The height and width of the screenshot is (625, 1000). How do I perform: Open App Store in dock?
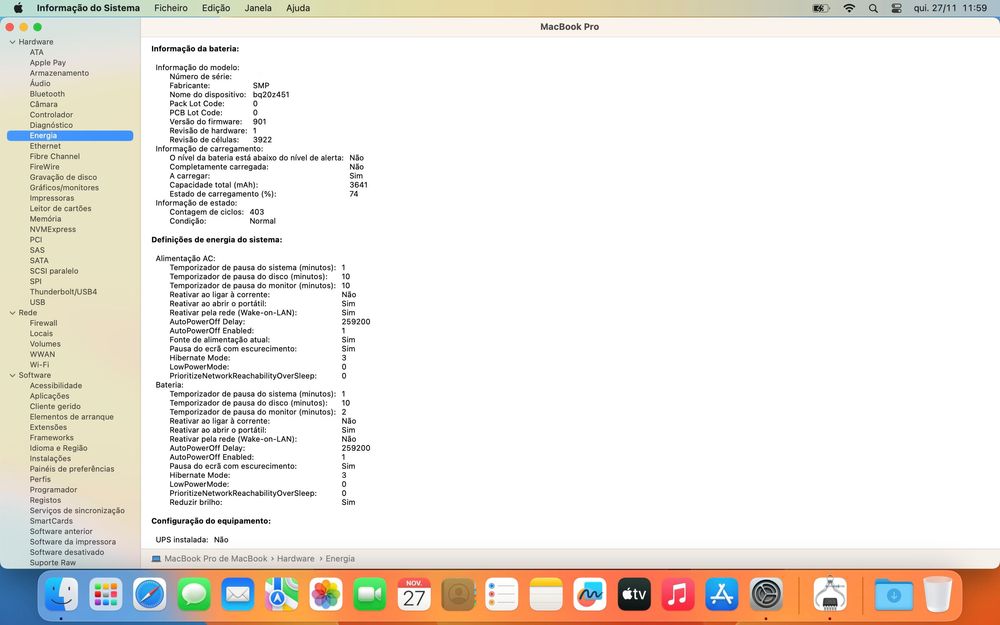722,594
